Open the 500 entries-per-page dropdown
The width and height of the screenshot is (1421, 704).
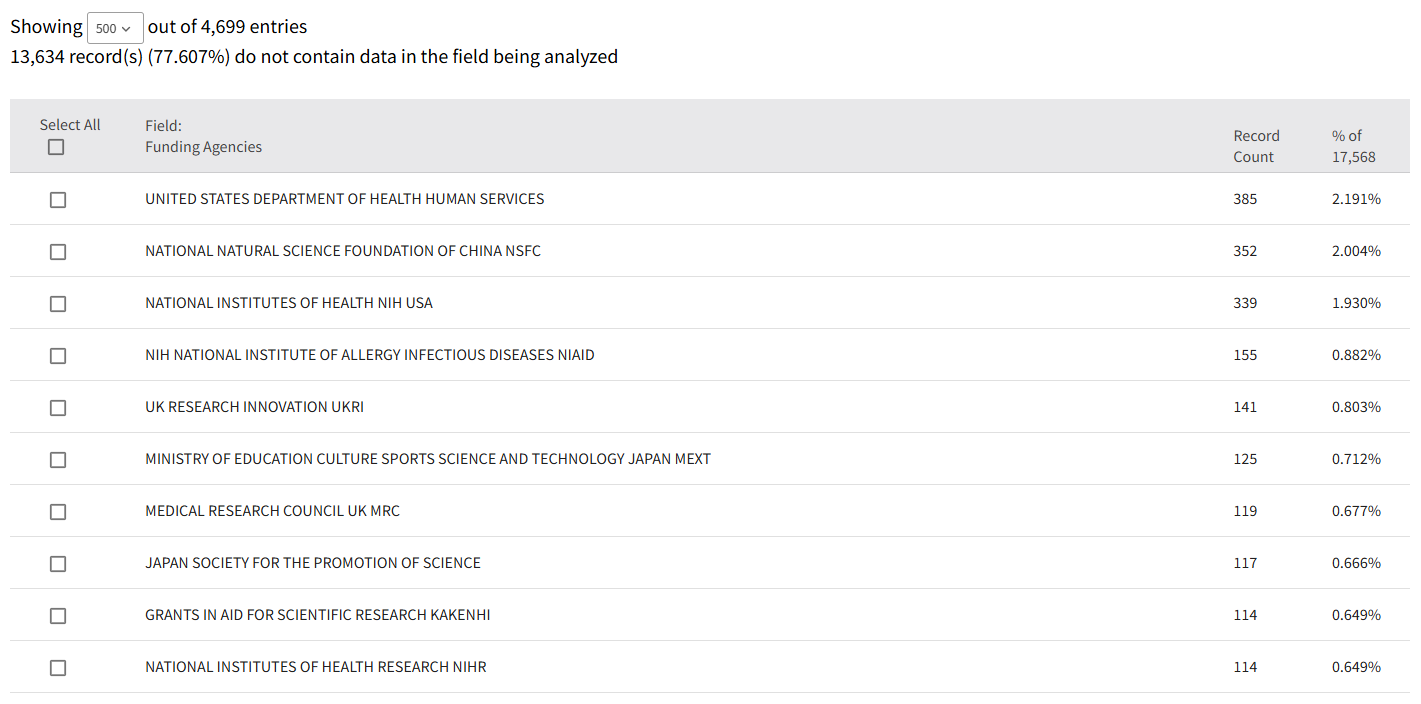tap(115, 28)
